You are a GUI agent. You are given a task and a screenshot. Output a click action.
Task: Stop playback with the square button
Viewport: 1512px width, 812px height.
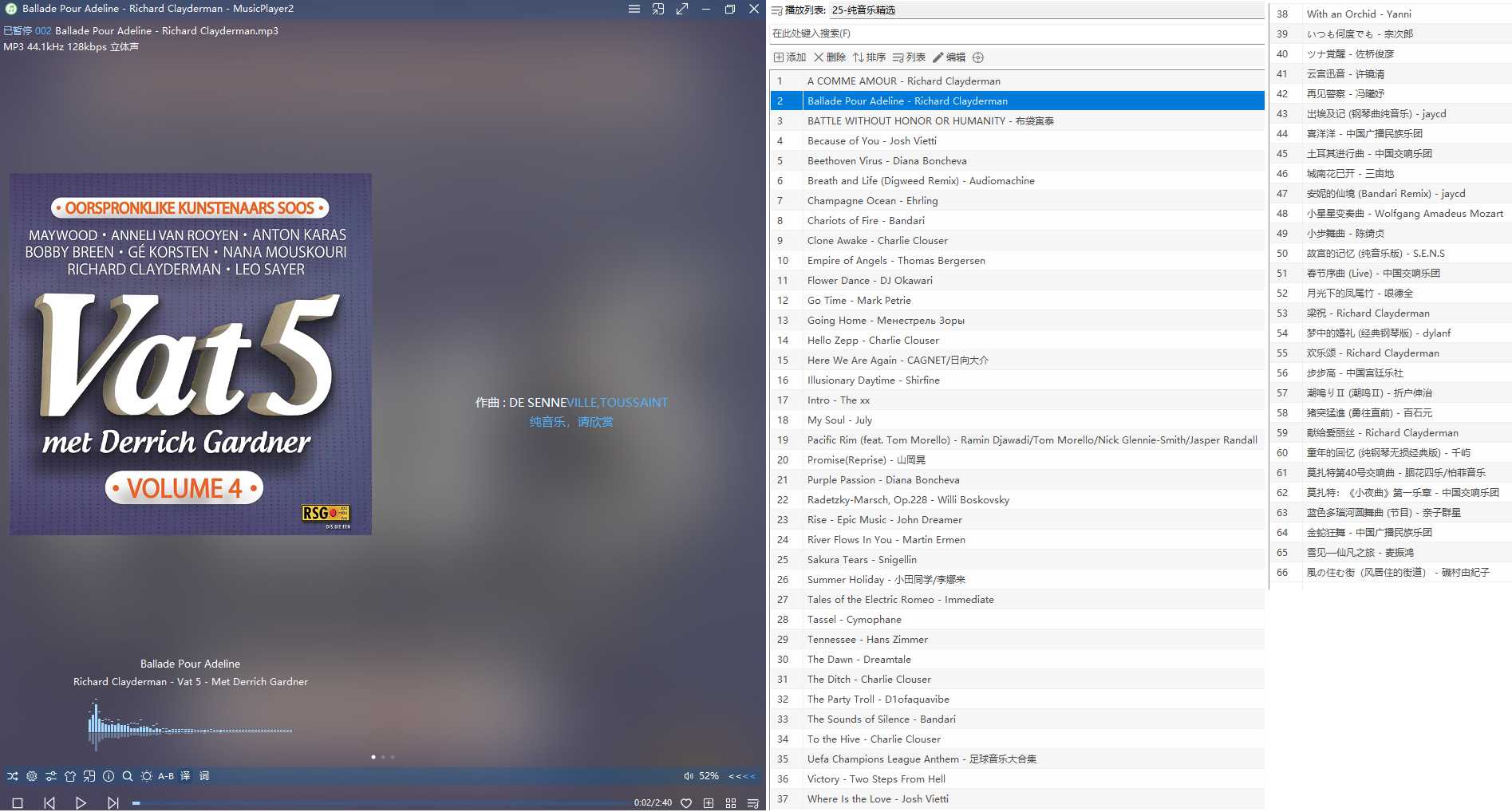pyautogui.click(x=18, y=803)
